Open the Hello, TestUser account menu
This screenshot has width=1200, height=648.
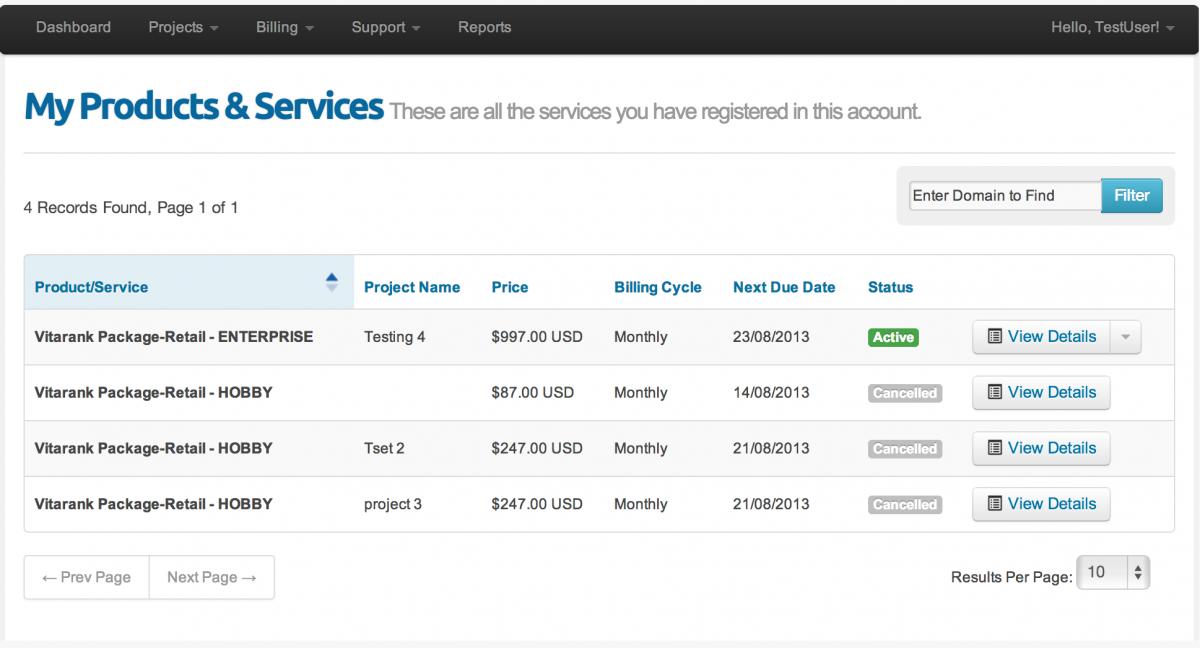click(1113, 27)
